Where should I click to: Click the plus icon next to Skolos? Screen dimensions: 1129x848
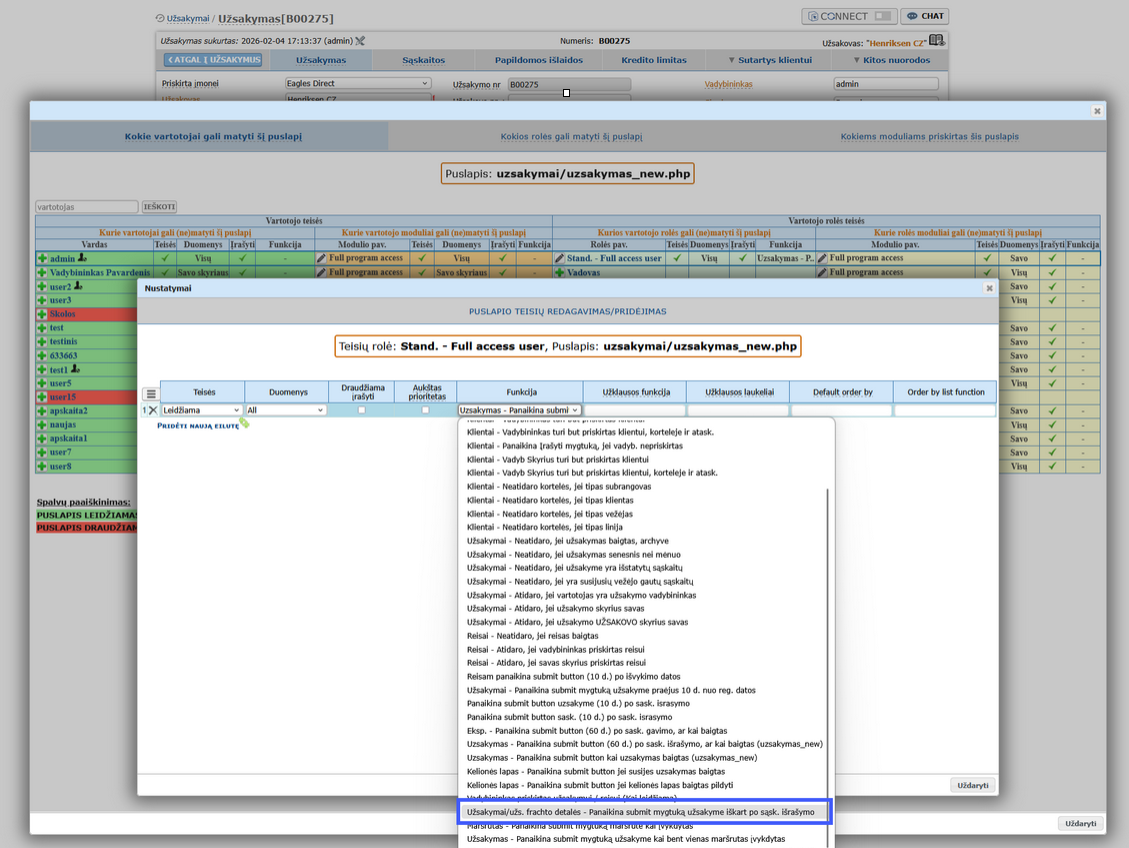pyautogui.click(x=42, y=314)
